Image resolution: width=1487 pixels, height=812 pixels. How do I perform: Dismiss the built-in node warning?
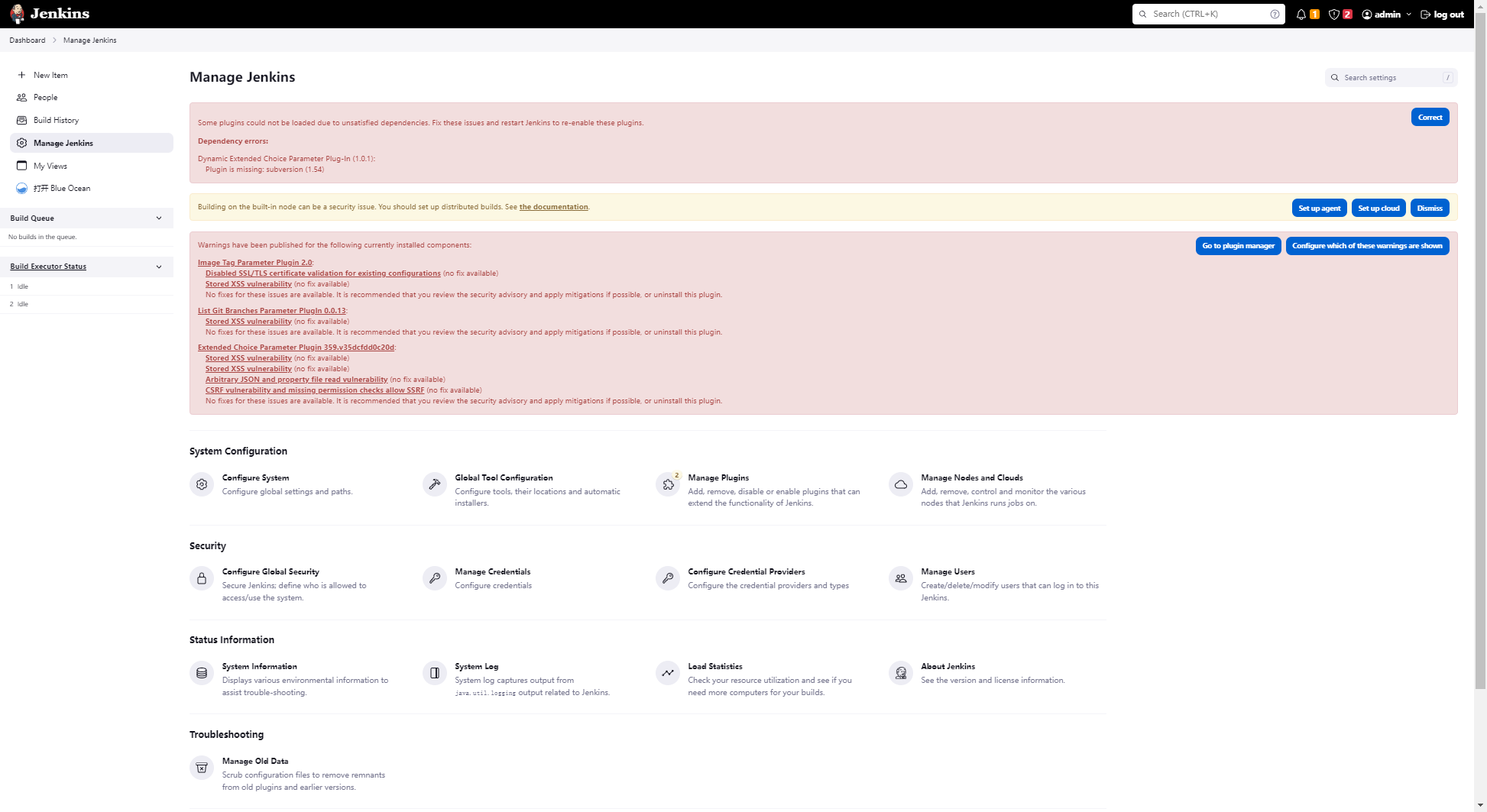(x=1429, y=208)
